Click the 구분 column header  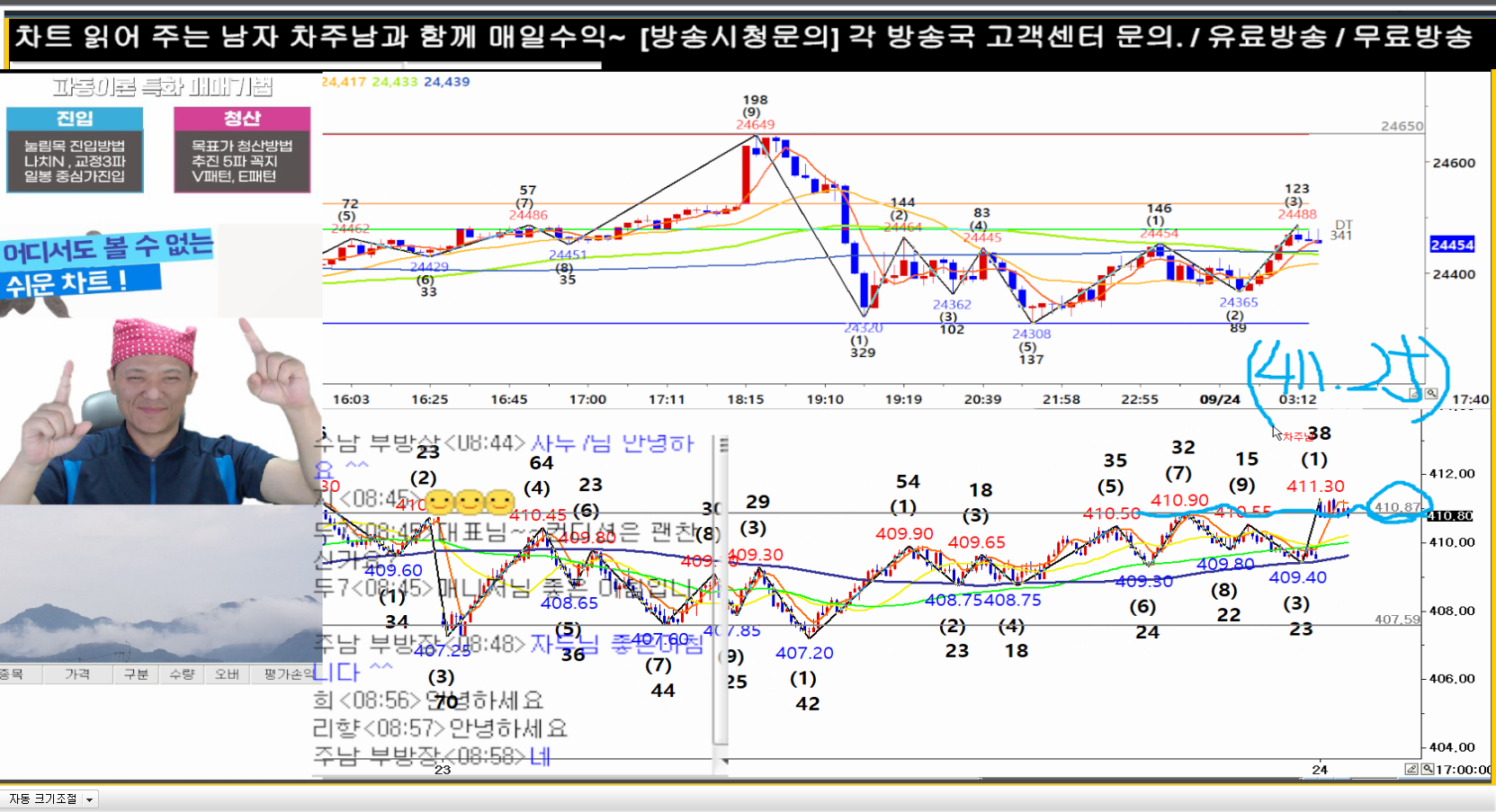[x=136, y=674]
